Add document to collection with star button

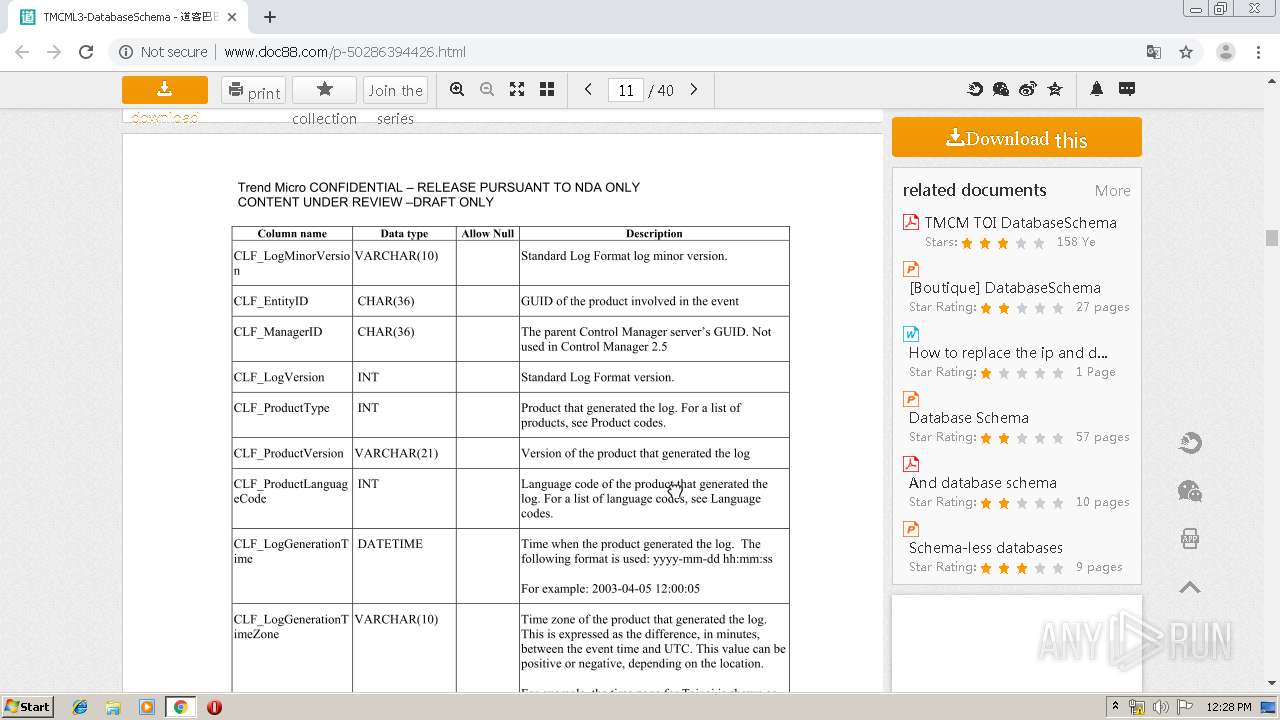(x=324, y=90)
